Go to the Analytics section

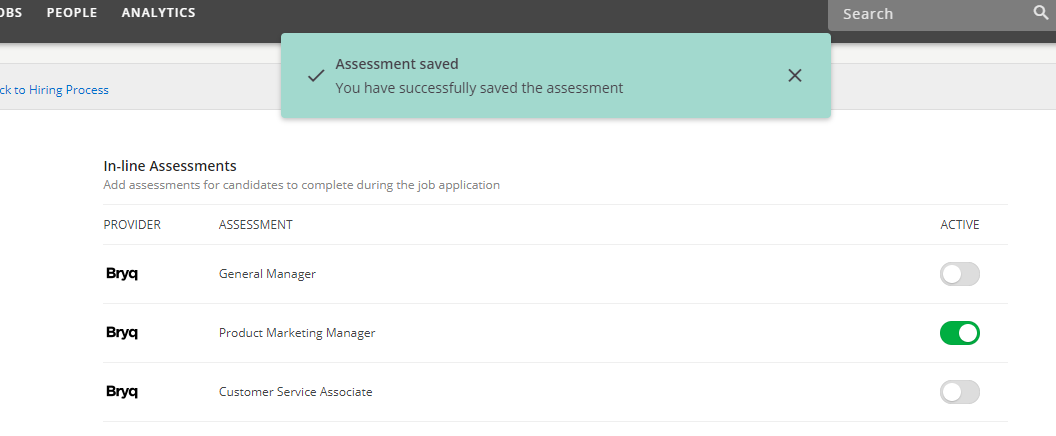click(158, 13)
